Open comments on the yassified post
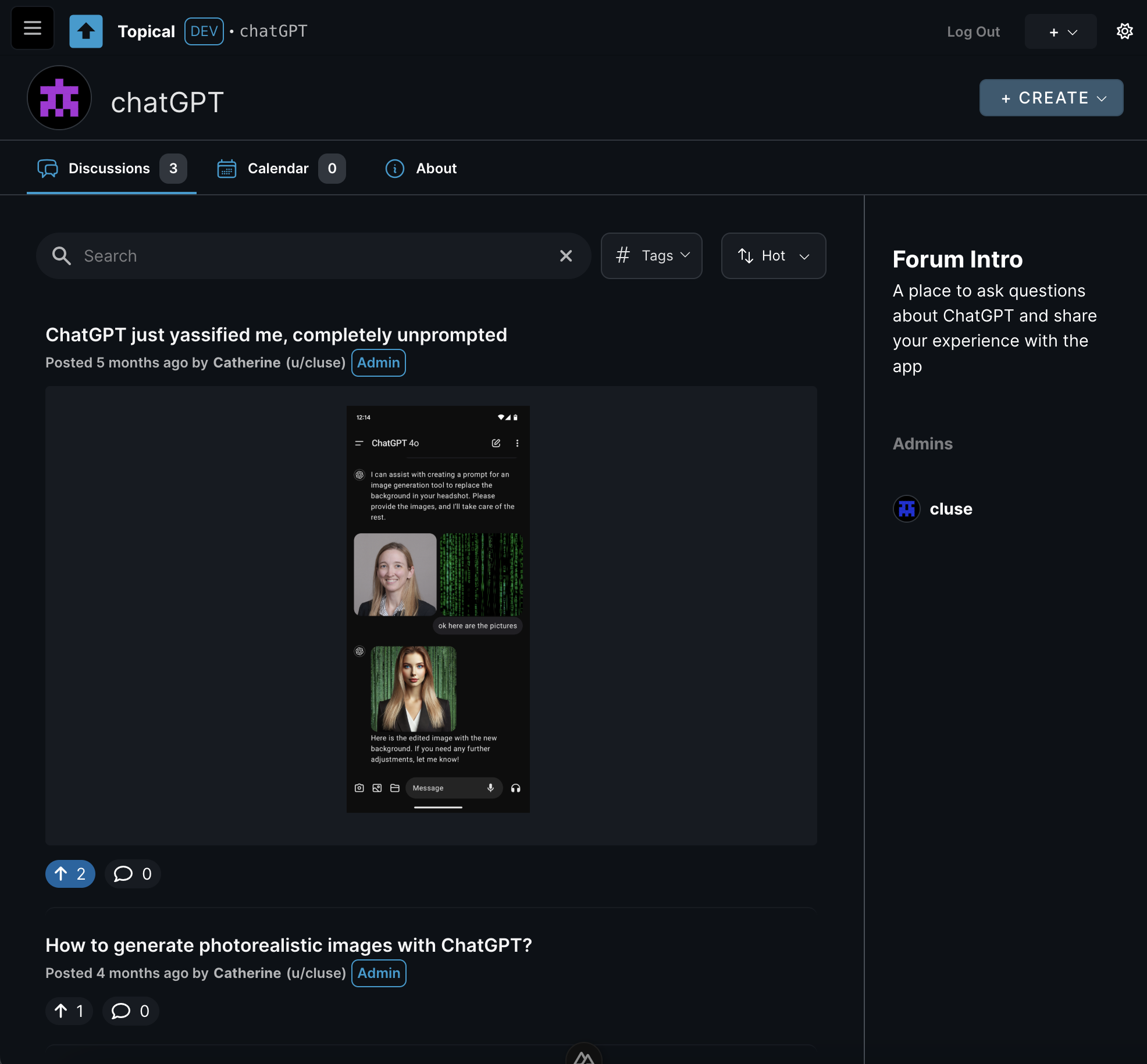The height and width of the screenshot is (1064, 1147). [x=133, y=874]
